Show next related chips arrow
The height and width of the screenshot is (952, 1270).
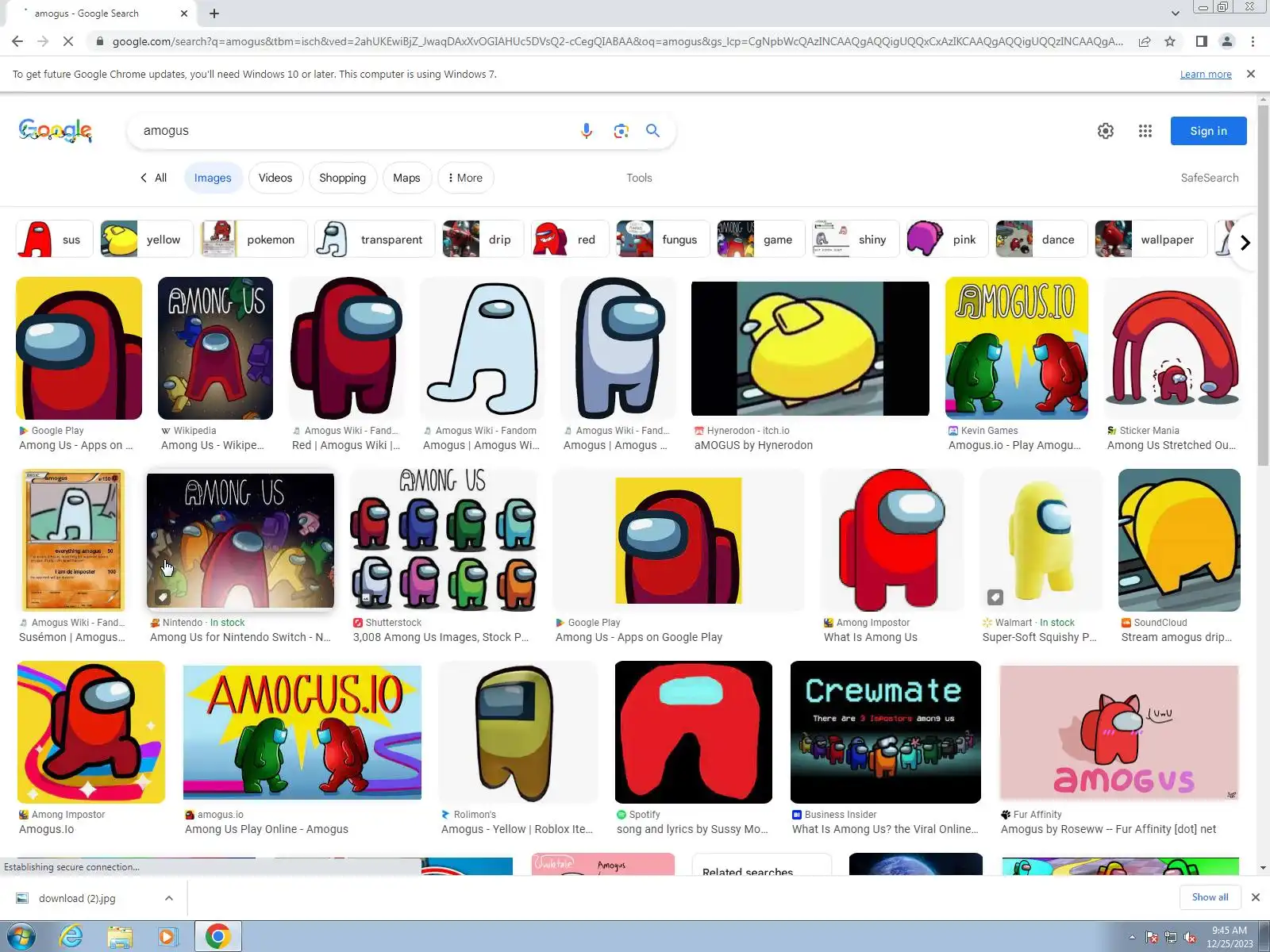(1245, 242)
